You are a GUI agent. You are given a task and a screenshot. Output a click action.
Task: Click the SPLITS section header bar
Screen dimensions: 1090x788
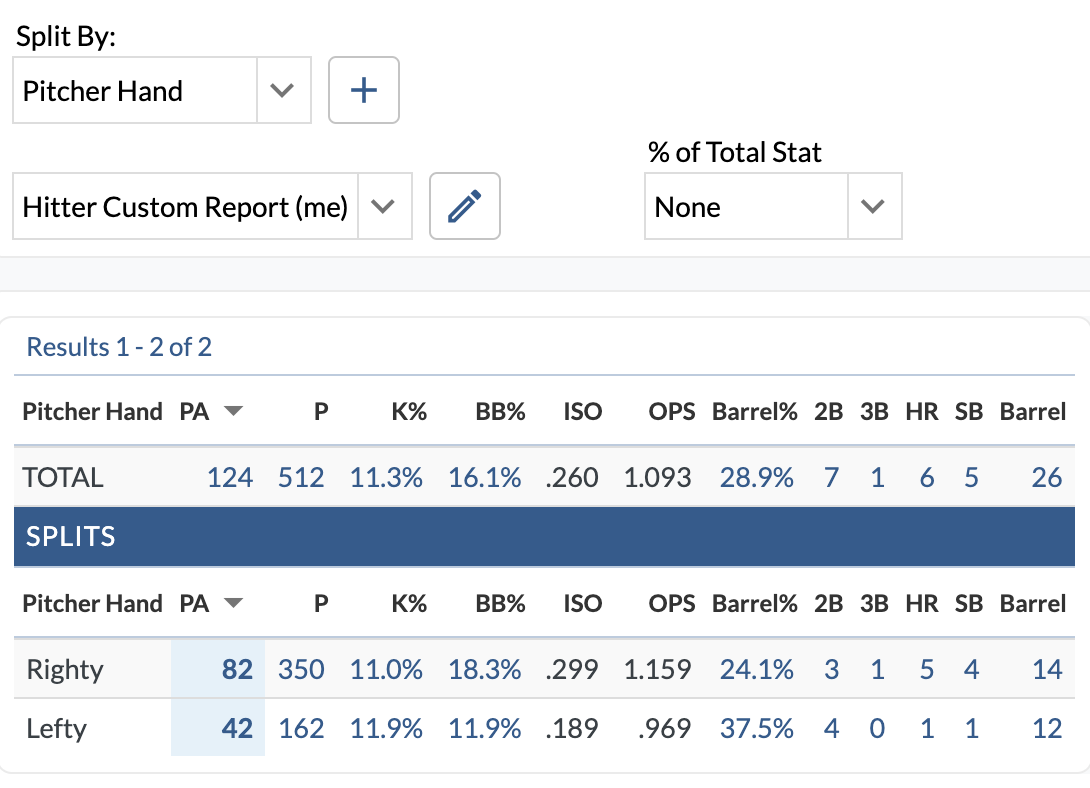click(544, 537)
